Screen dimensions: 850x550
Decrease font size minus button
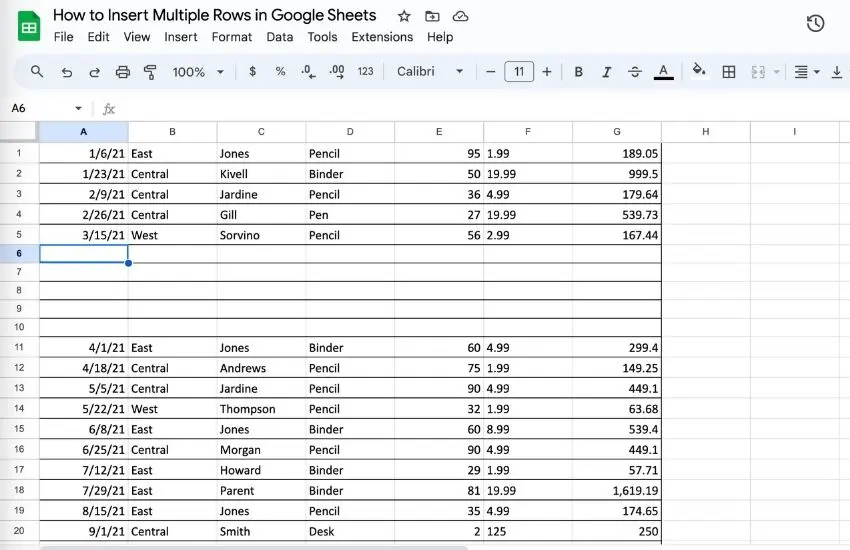(491, 72)
